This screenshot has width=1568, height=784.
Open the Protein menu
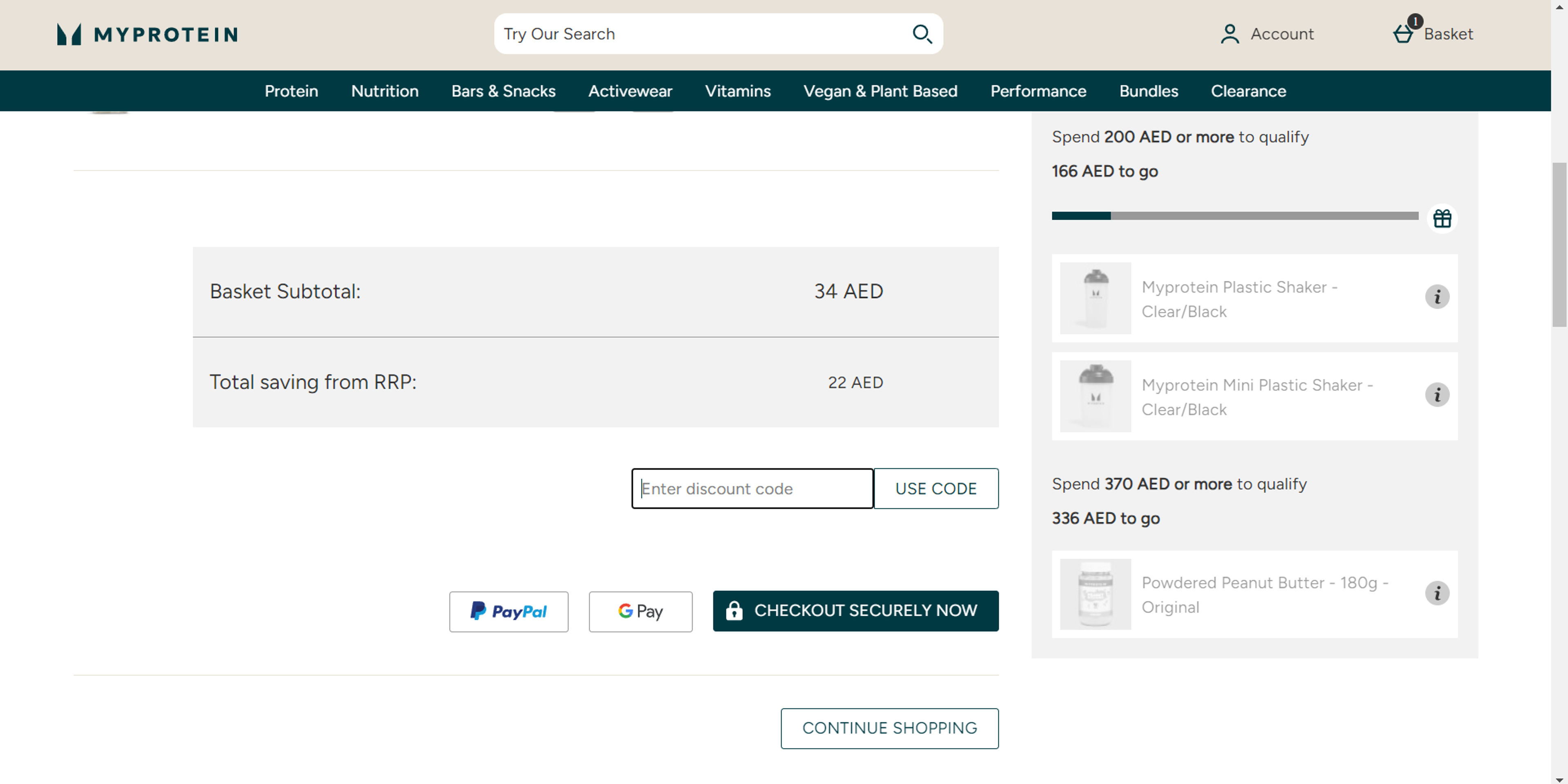(x=292, y=91)
